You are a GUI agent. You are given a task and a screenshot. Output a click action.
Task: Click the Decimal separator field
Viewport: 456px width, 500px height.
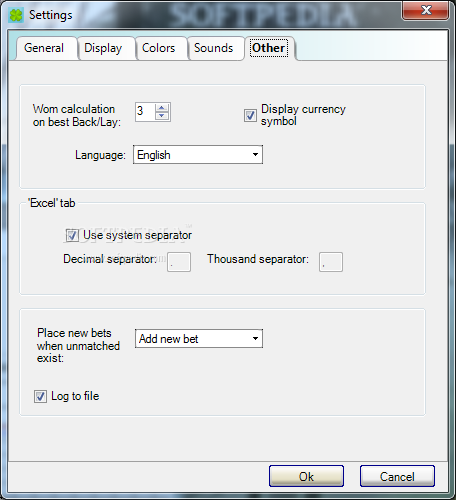click(179, 262)
